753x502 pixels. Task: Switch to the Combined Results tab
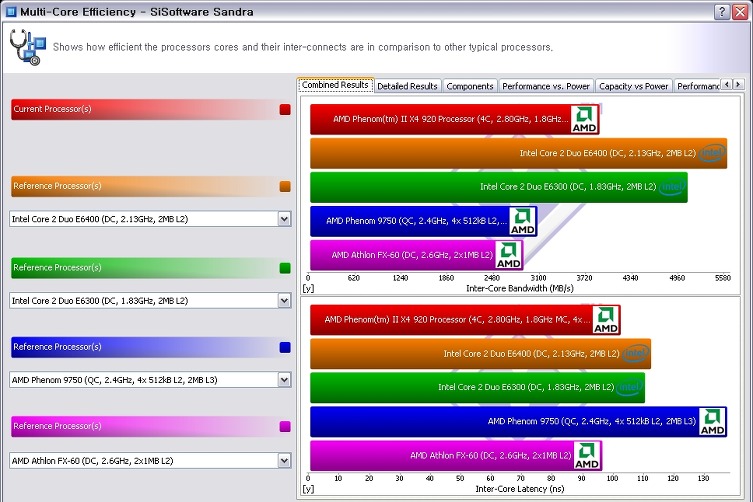(335, 85)
